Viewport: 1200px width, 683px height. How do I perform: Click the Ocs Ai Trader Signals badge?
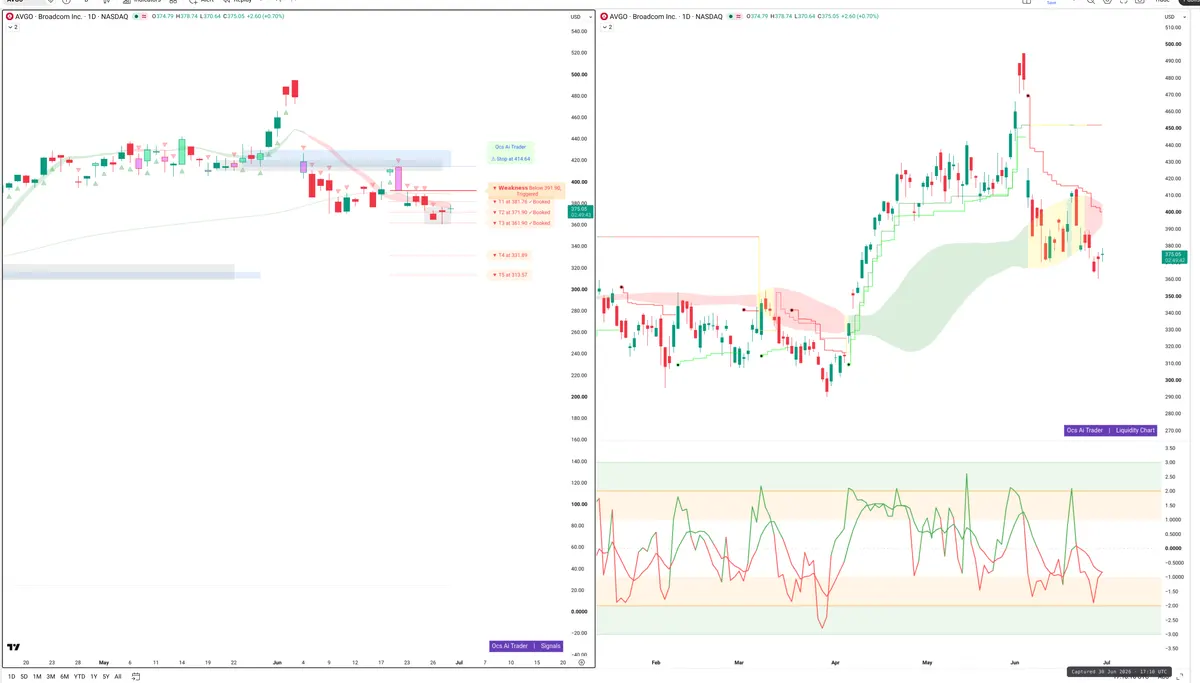click(x=527, y=646)
